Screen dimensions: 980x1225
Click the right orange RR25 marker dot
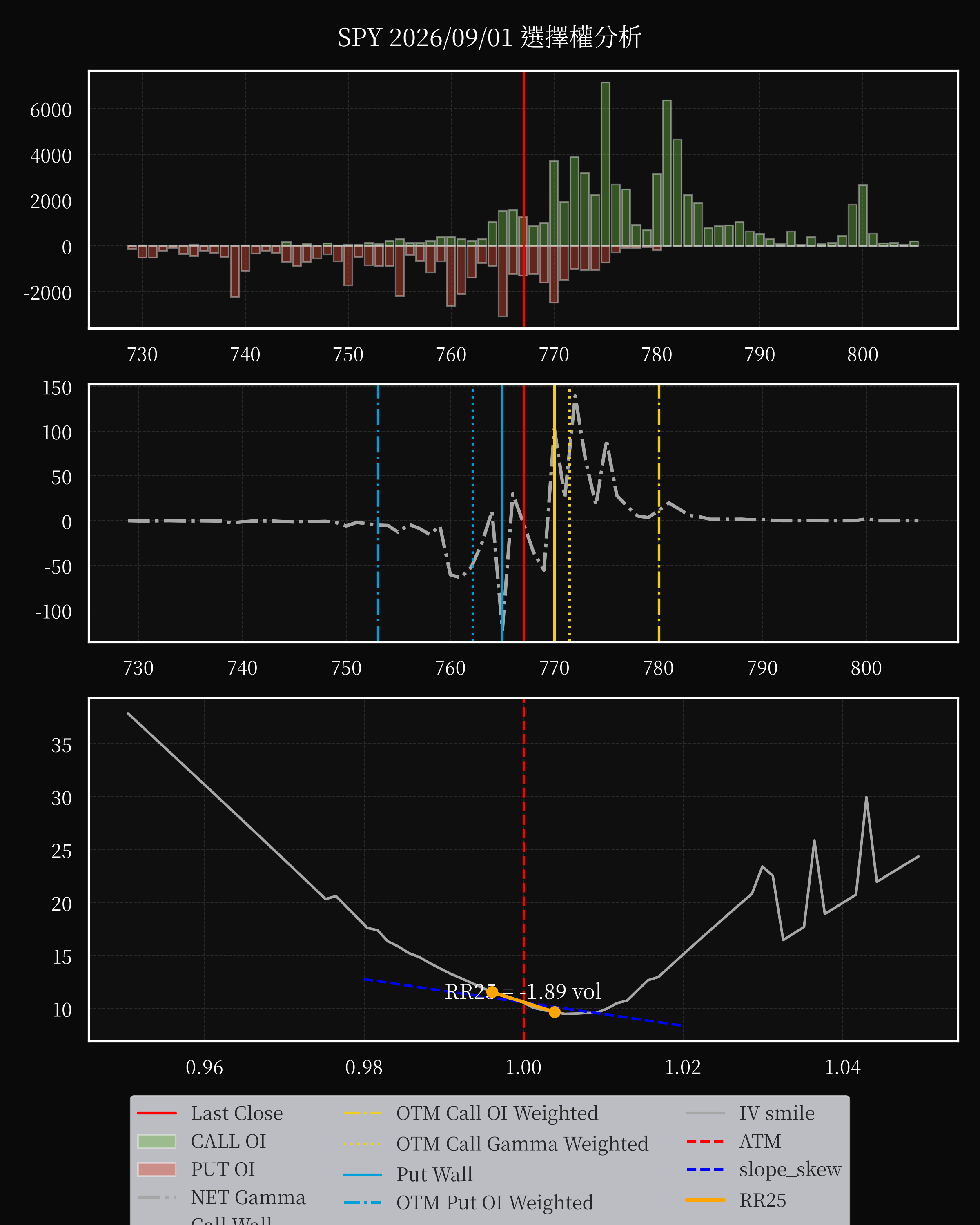click(x=555, y=1011)
